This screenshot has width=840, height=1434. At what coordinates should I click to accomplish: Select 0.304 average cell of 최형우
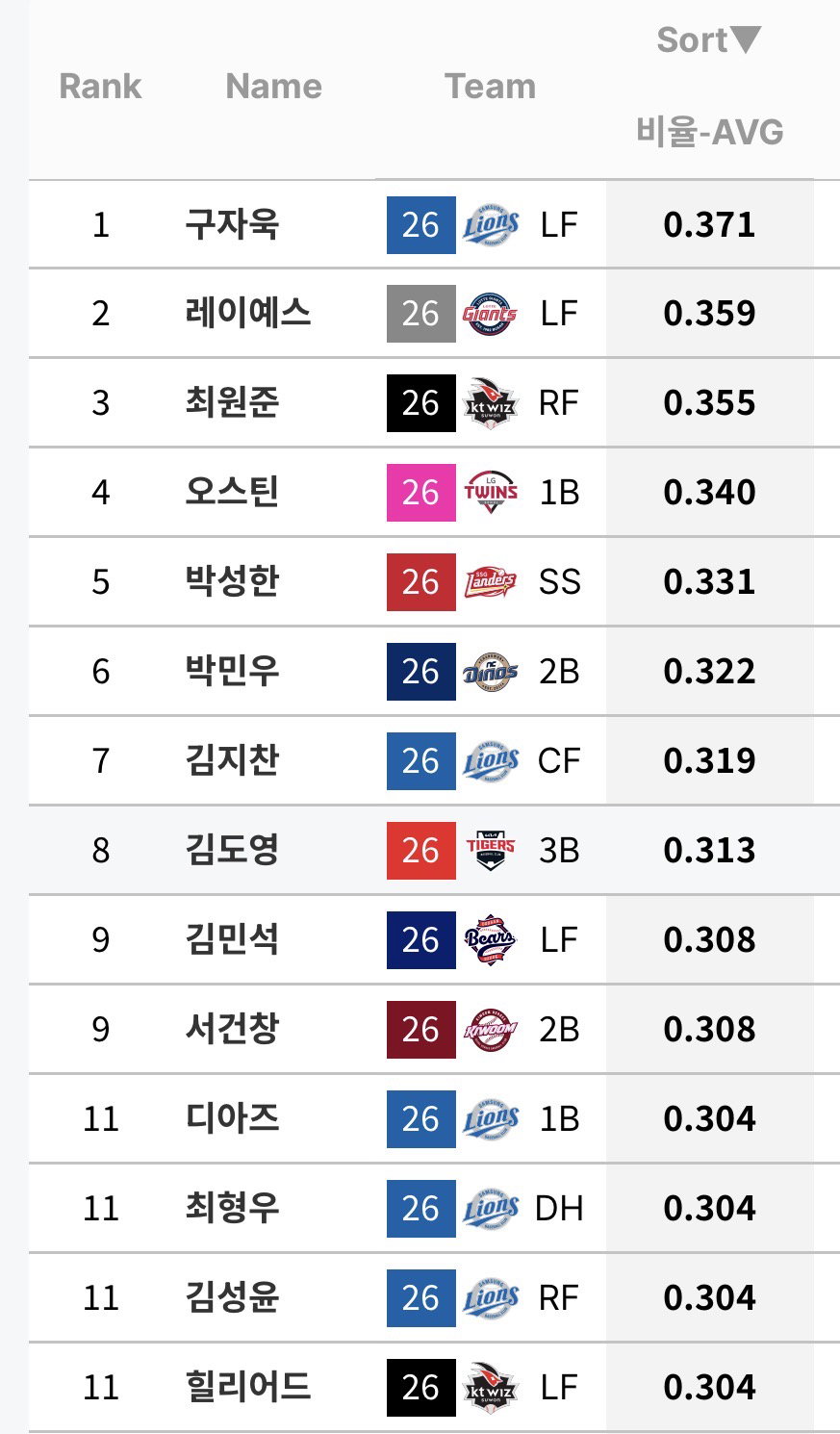coord(710,1209)
